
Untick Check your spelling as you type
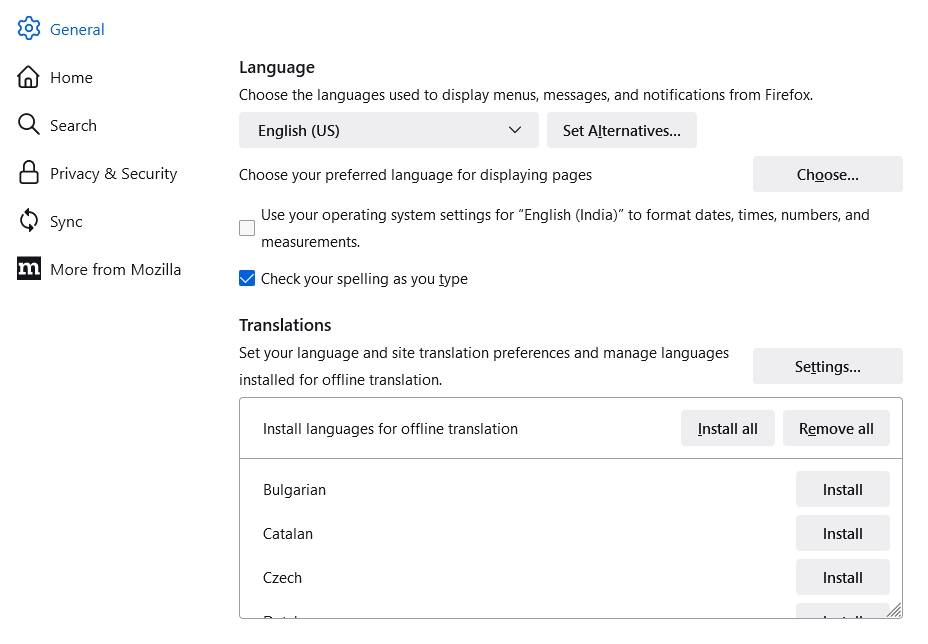pos(247,278)
